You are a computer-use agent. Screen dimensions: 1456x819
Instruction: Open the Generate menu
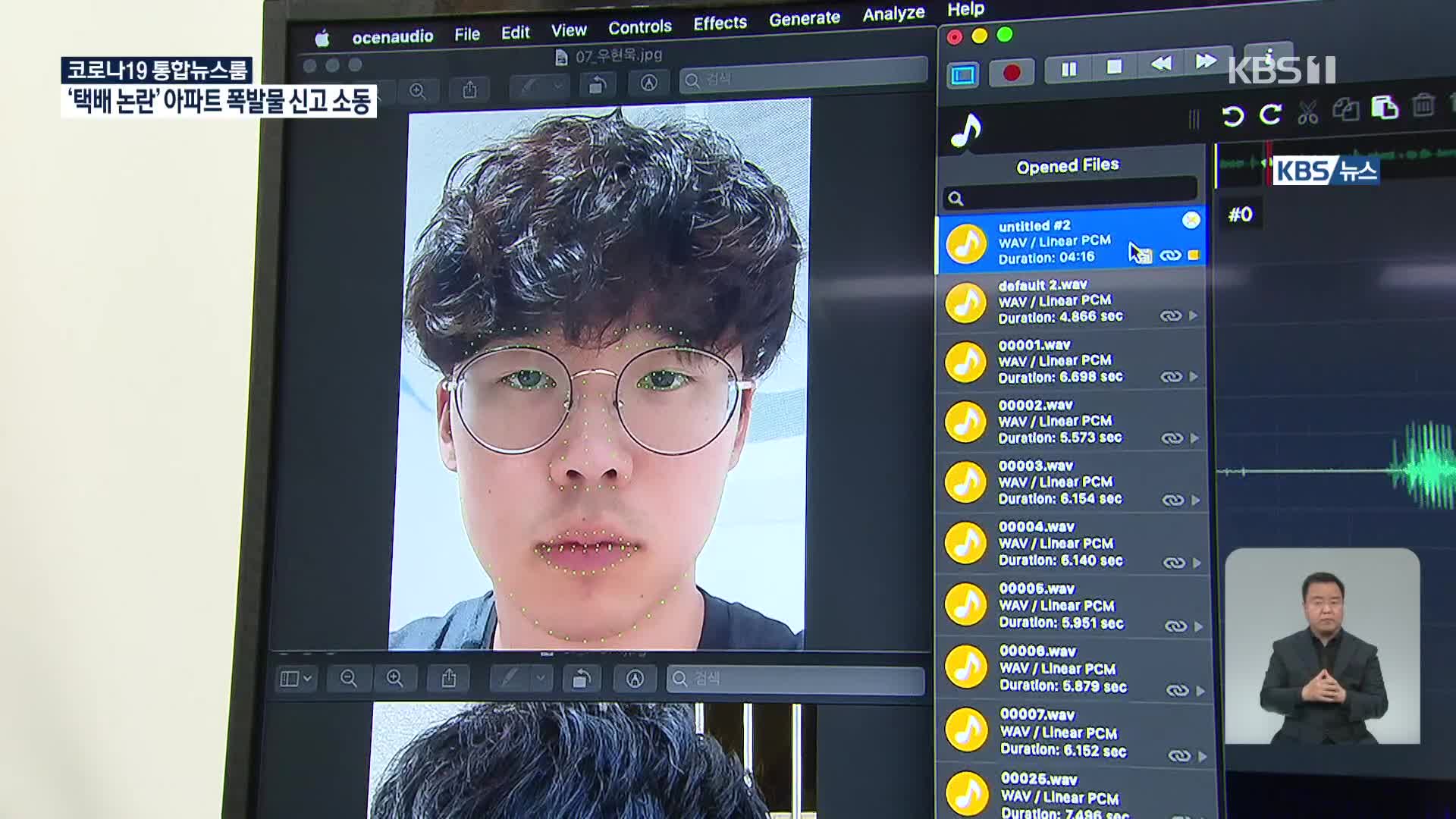click(x=805, y=19)
